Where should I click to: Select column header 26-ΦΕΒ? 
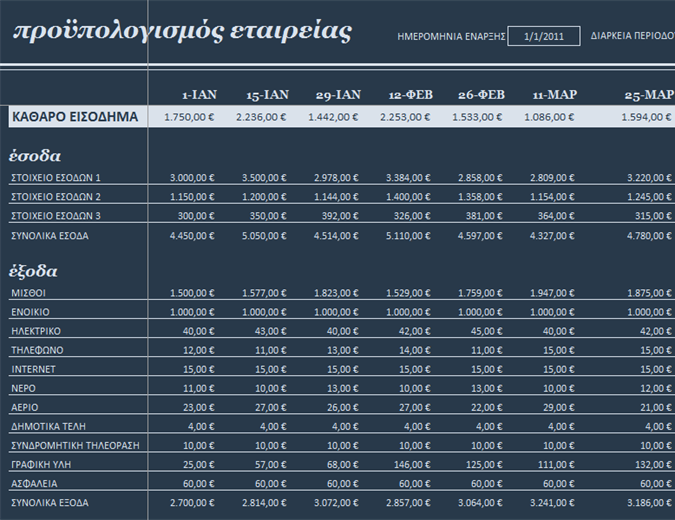pos(481,95)
